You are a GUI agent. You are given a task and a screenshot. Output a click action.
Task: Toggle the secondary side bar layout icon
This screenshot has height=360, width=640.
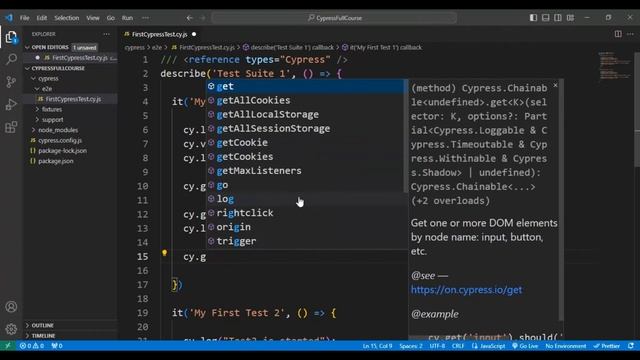pos(558,18)
